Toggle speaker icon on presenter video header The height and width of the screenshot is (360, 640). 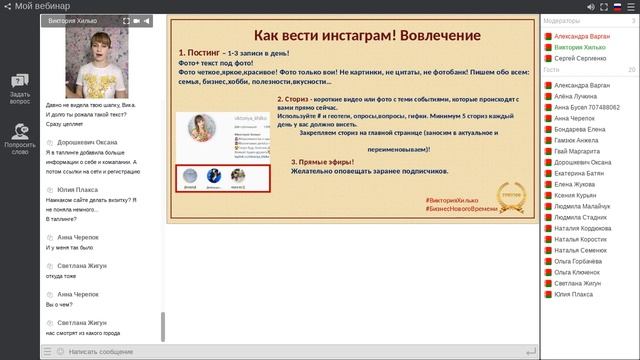click(x=147, y=21)
